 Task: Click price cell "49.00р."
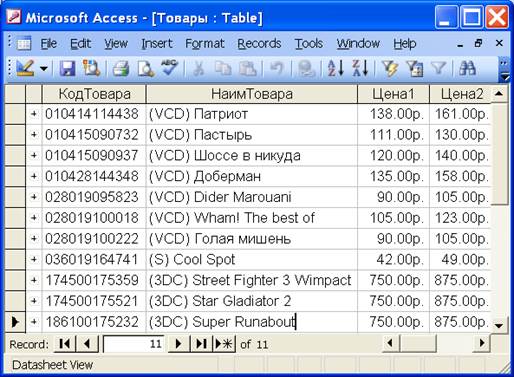[x=460, y=259]
